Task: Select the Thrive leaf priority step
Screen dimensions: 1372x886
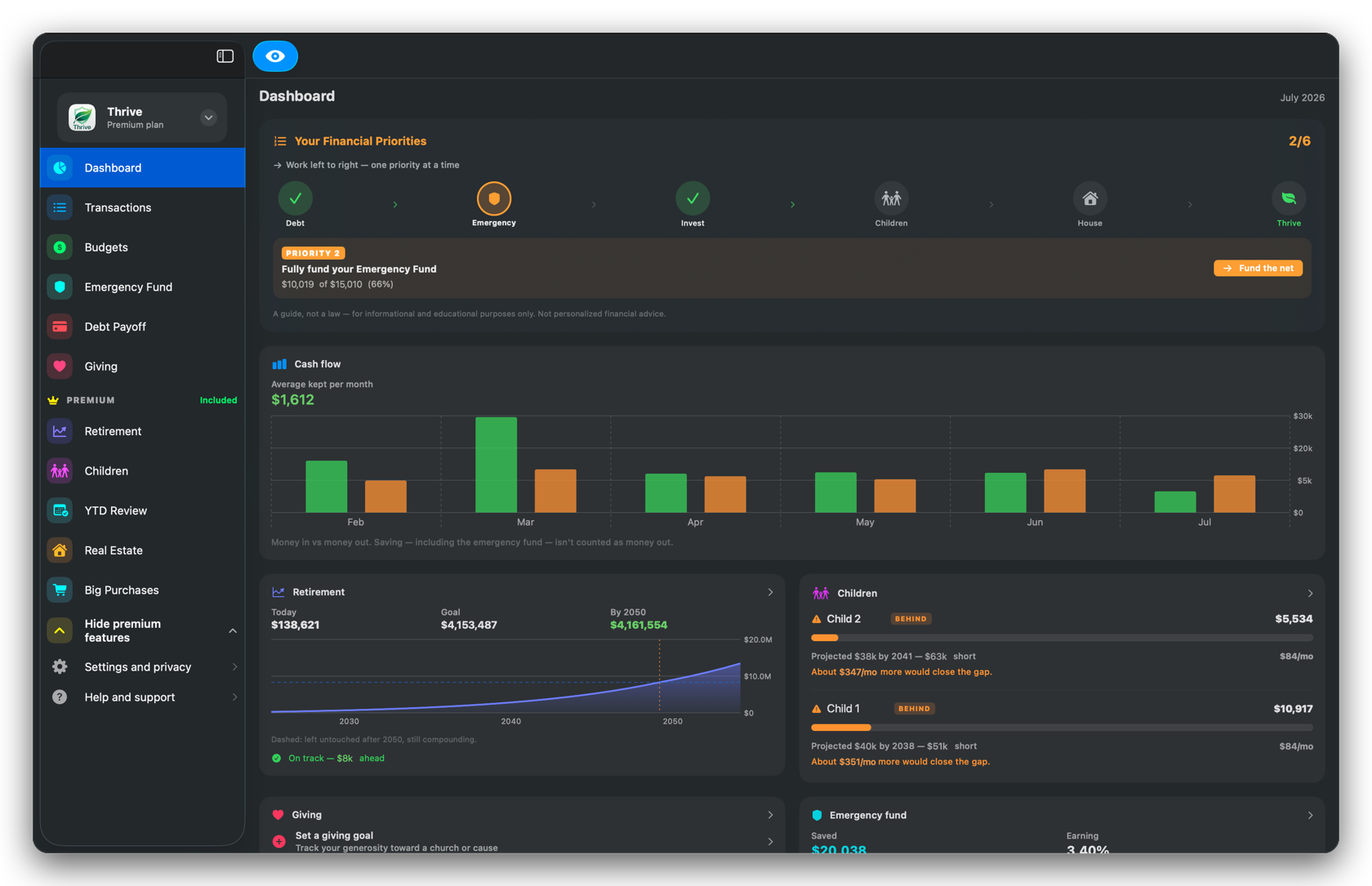Action: tap(1289, 198)
